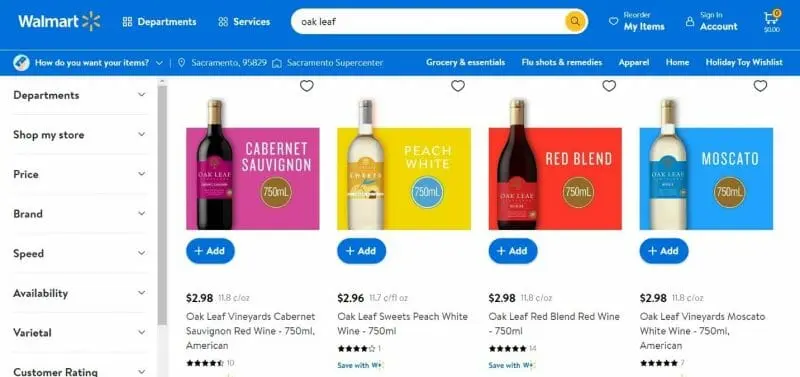Expand the Price filter

(x=80, y=174)
